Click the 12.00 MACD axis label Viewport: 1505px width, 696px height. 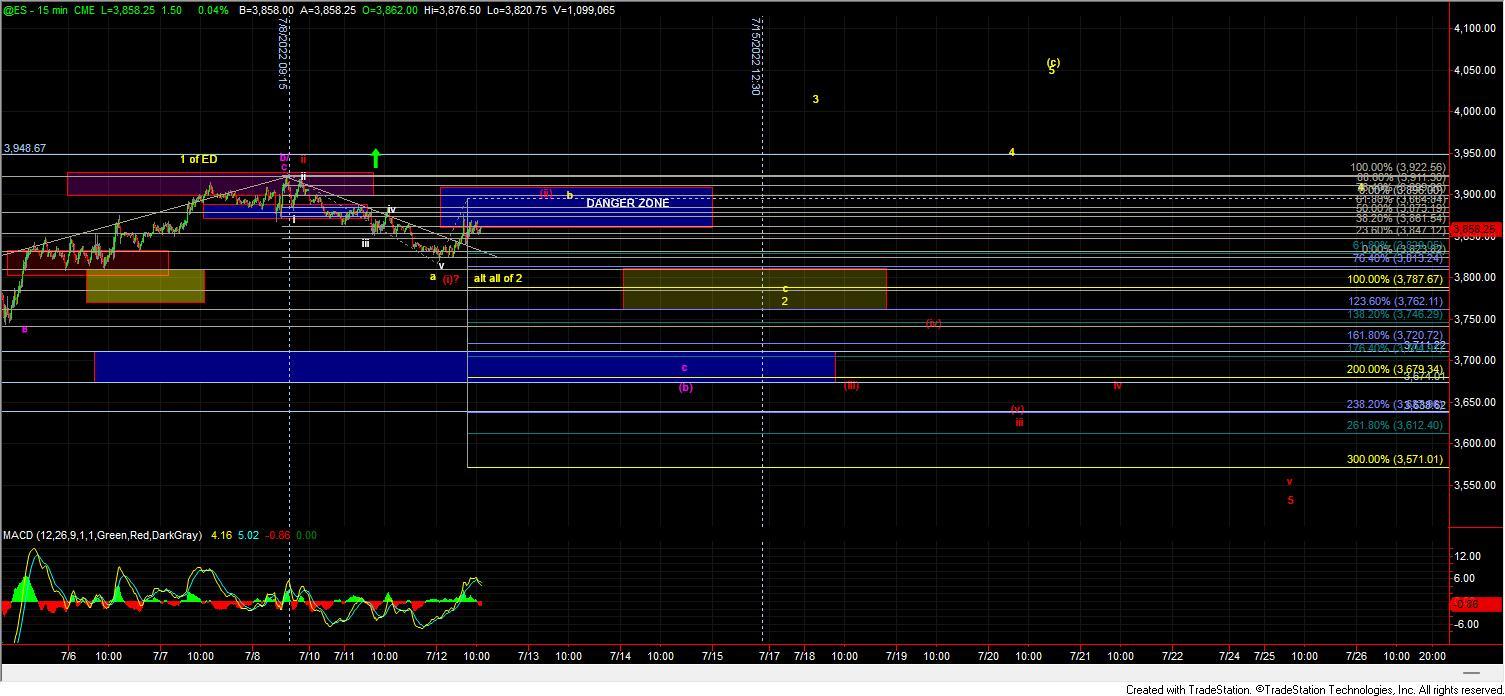1468,556
